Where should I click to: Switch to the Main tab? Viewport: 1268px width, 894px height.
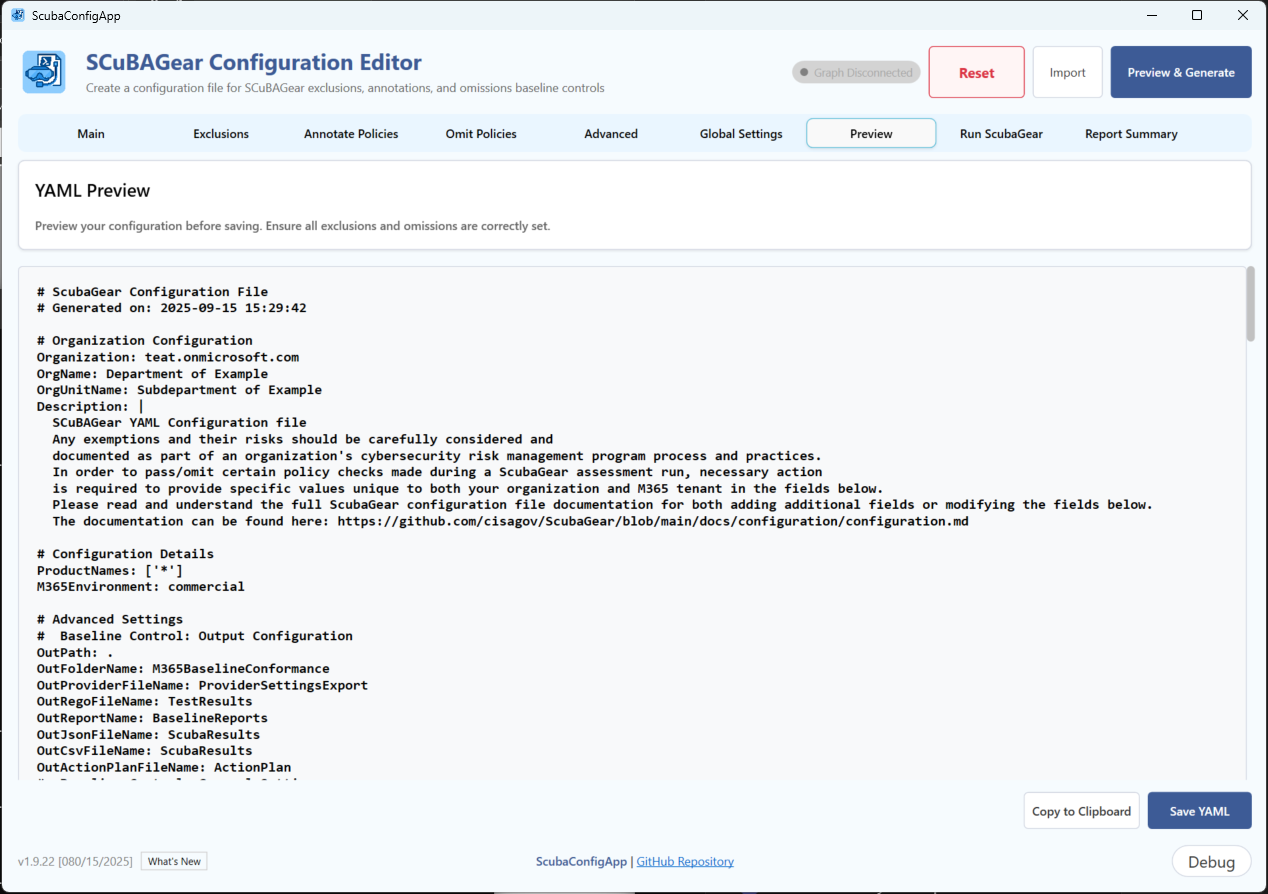[91, 134]
